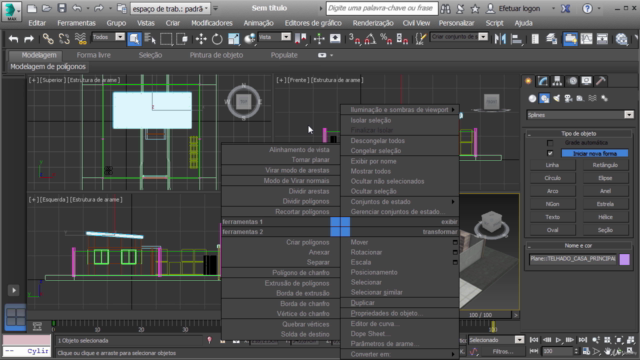Open Escala settings box in quad menu
640x360 pixels.
[455, 262]
